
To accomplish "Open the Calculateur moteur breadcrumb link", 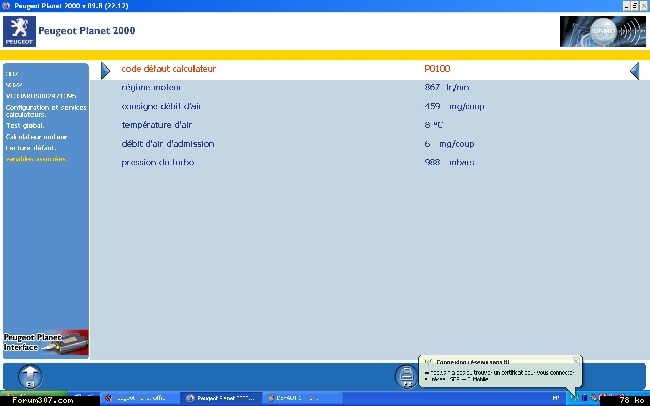I will coord(36,136).
